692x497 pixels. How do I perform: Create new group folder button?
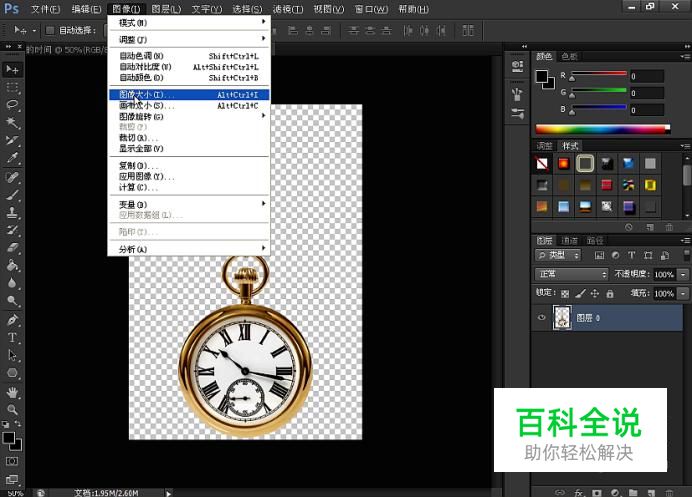[x=633, y=492]
